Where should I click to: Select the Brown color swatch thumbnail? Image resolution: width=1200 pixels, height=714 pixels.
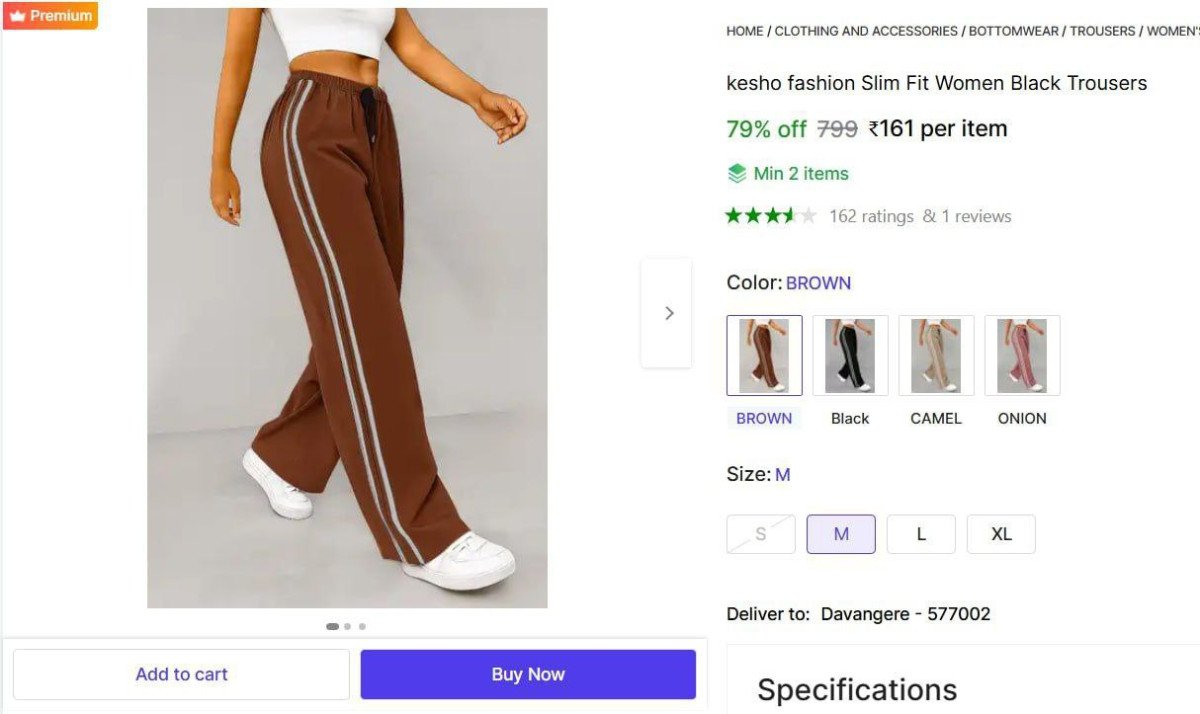(764, 356)
